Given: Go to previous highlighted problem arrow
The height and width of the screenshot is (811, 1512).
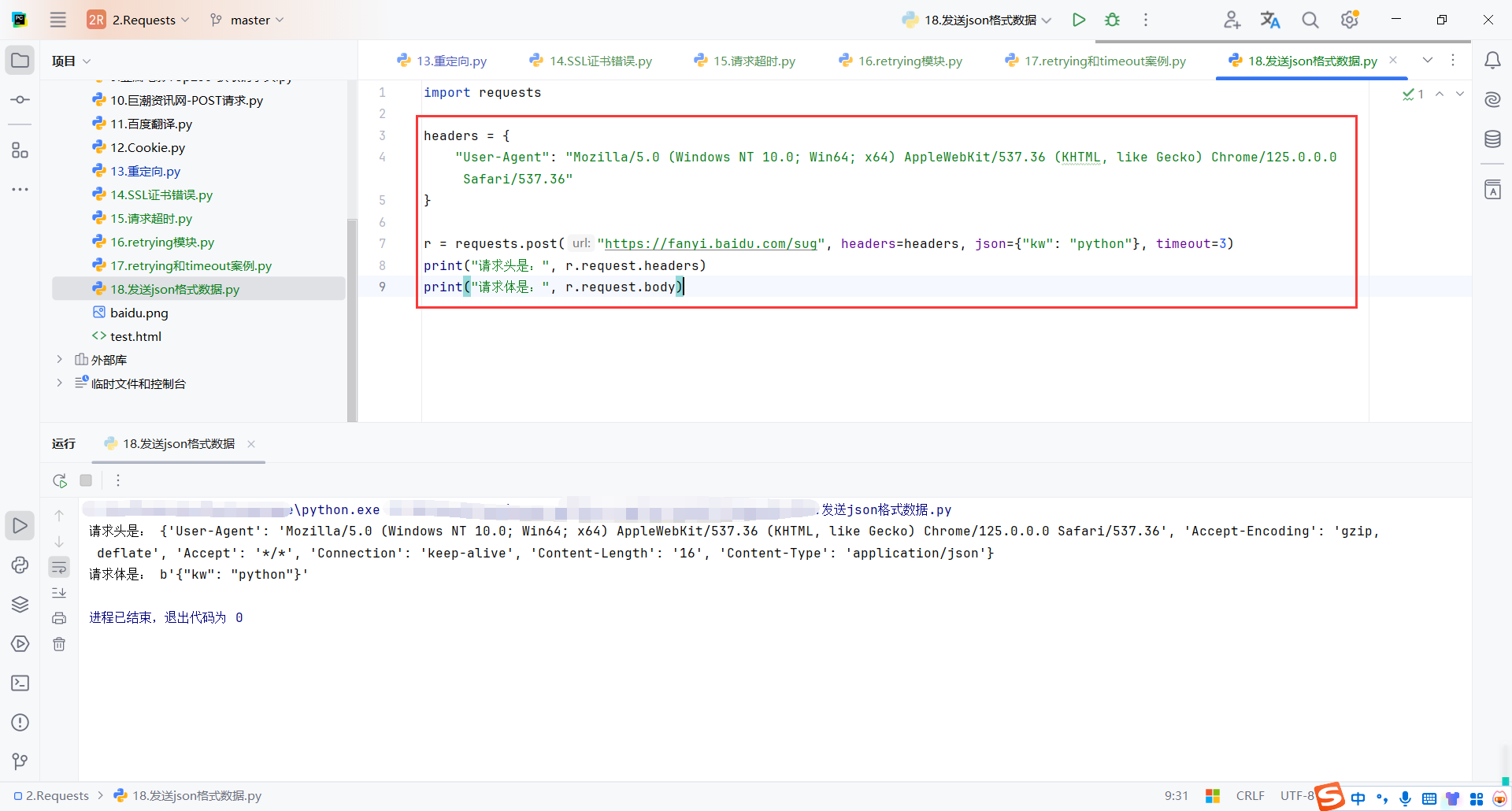Looking at the screenshot, I should pos(1440,94).
